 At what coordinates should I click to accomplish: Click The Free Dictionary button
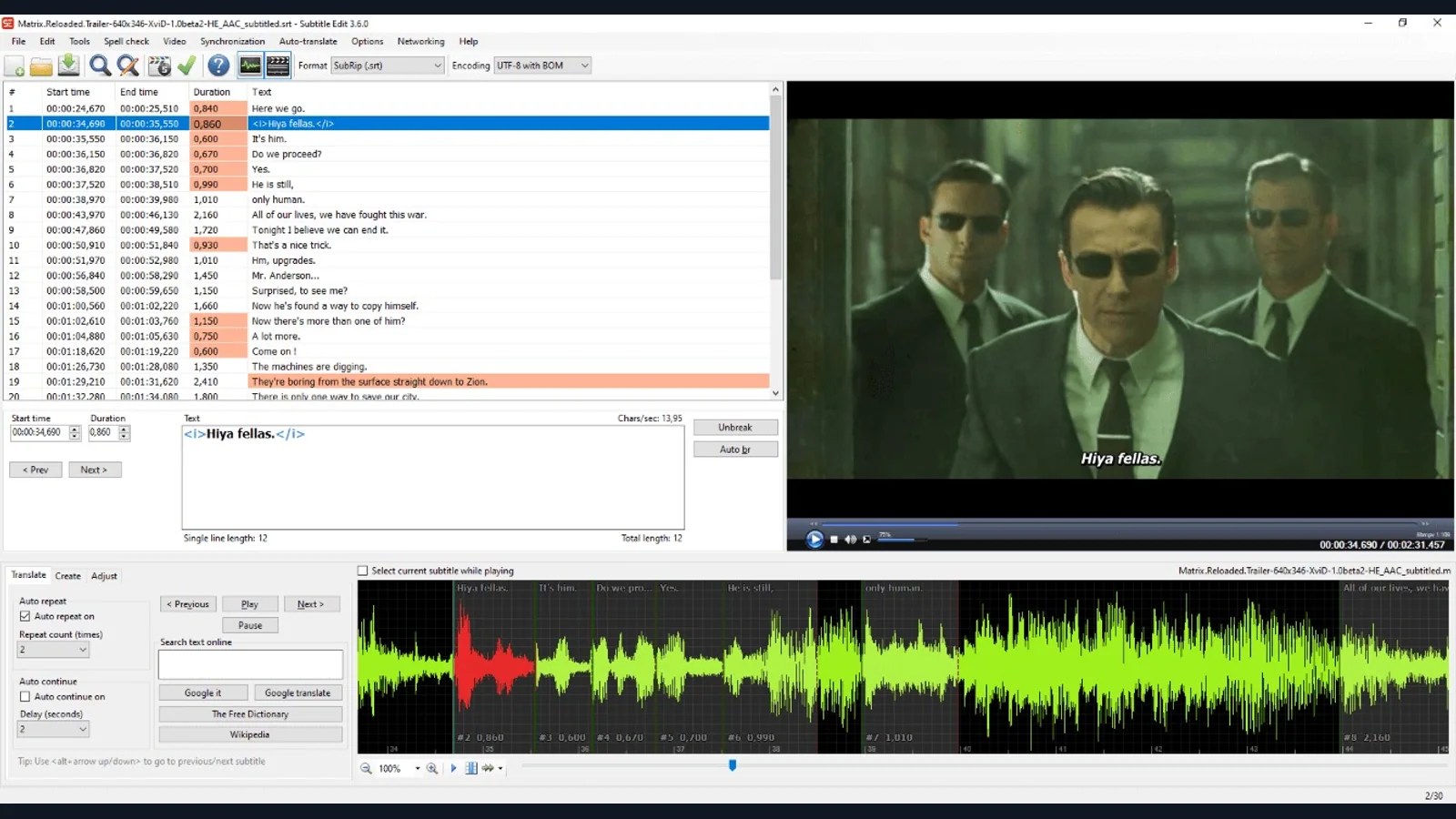click(250, 714)
